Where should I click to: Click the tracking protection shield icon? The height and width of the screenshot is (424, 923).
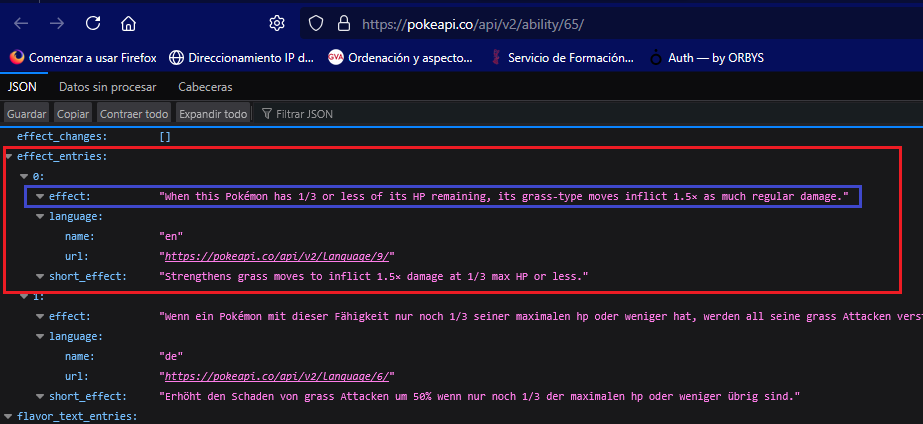316,24
